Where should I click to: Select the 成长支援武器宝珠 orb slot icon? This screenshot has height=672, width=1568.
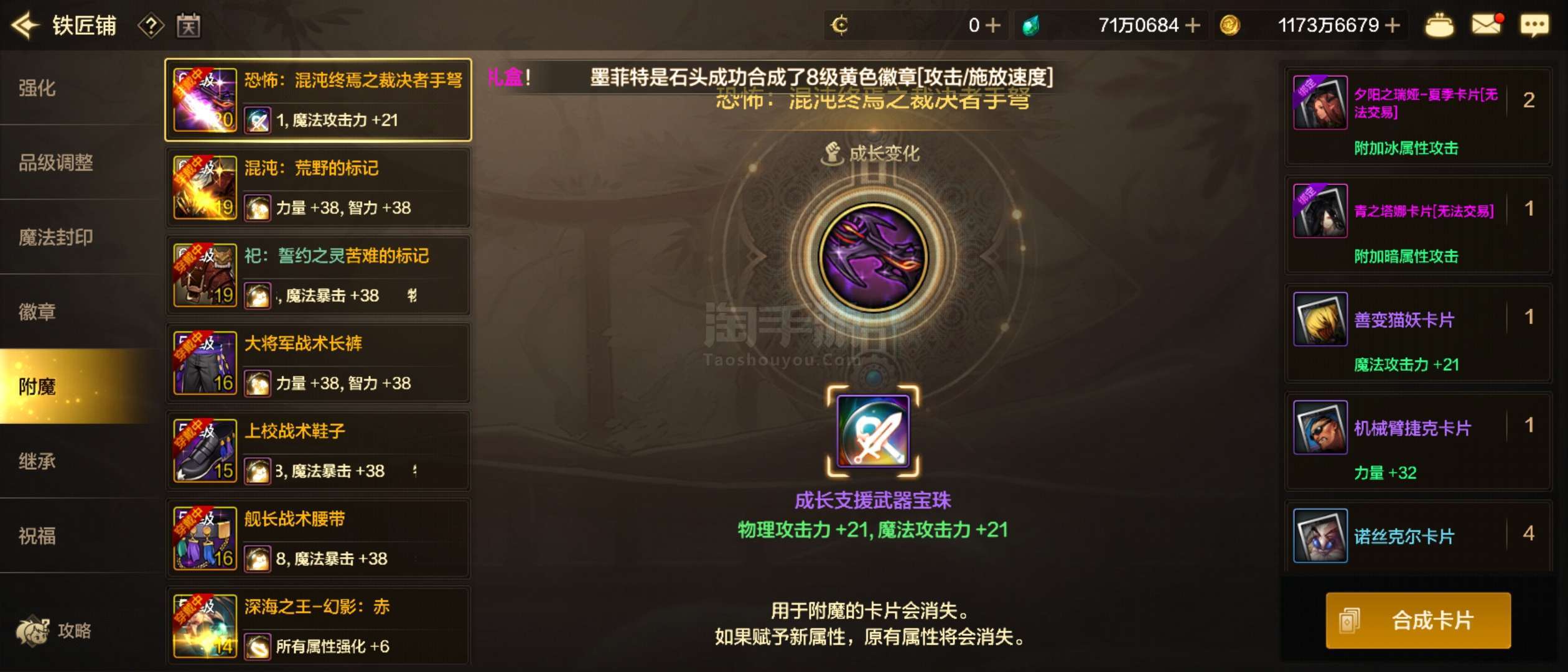click(x=873, y=431)
